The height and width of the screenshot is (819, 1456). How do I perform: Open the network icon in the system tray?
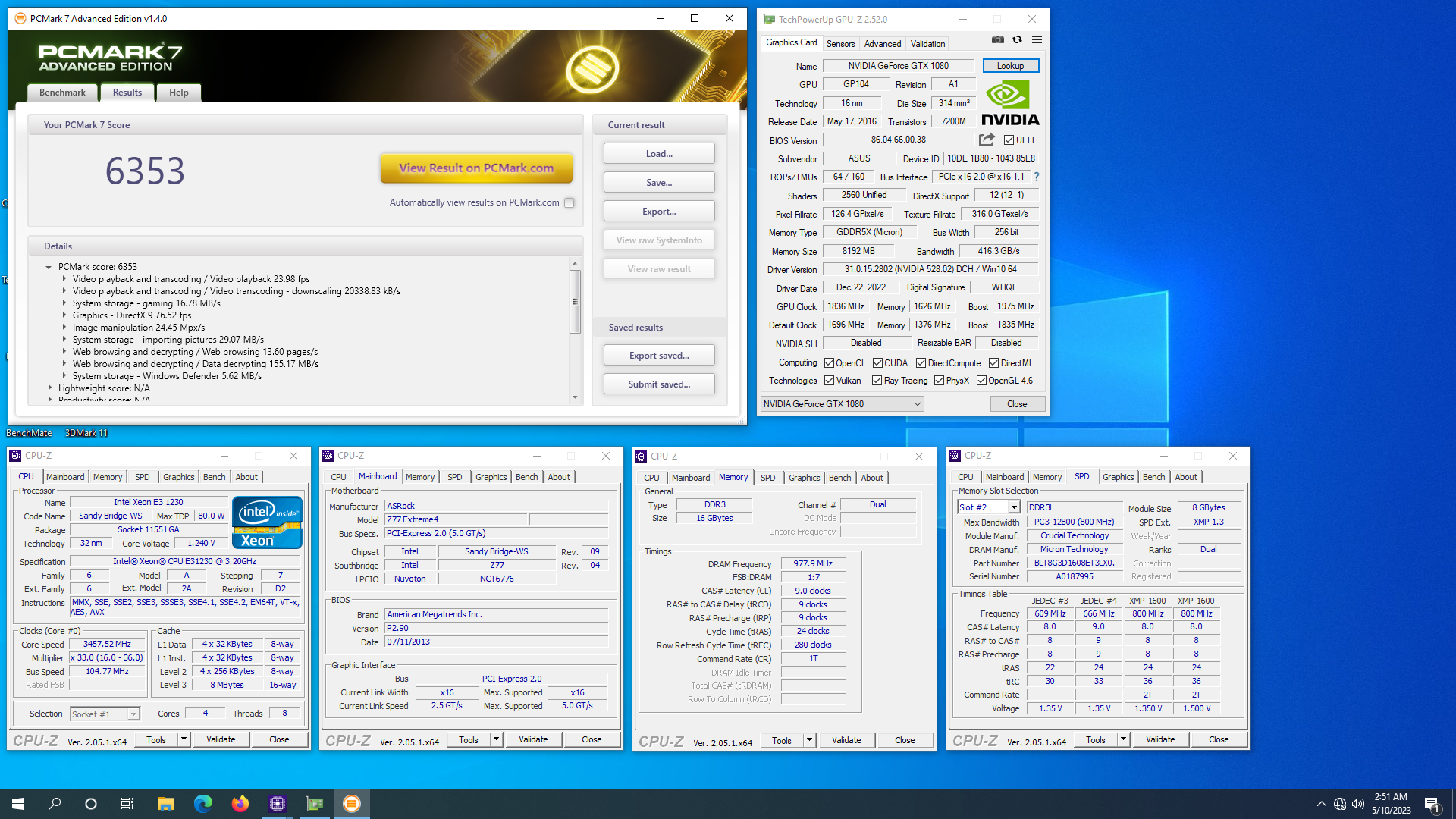click(x=1340, y=804)
